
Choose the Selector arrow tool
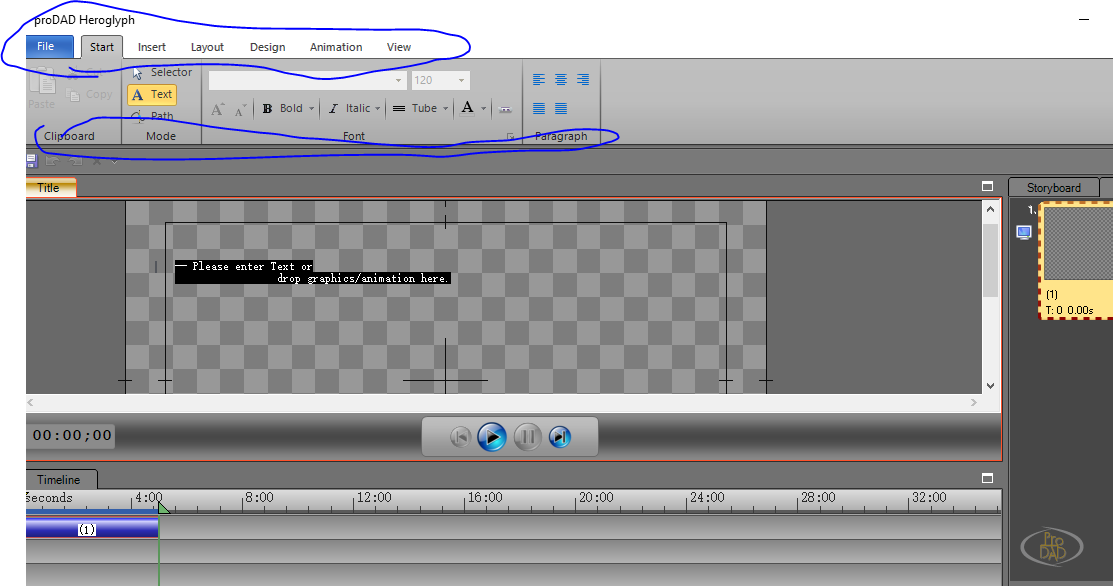coord(162,72)
